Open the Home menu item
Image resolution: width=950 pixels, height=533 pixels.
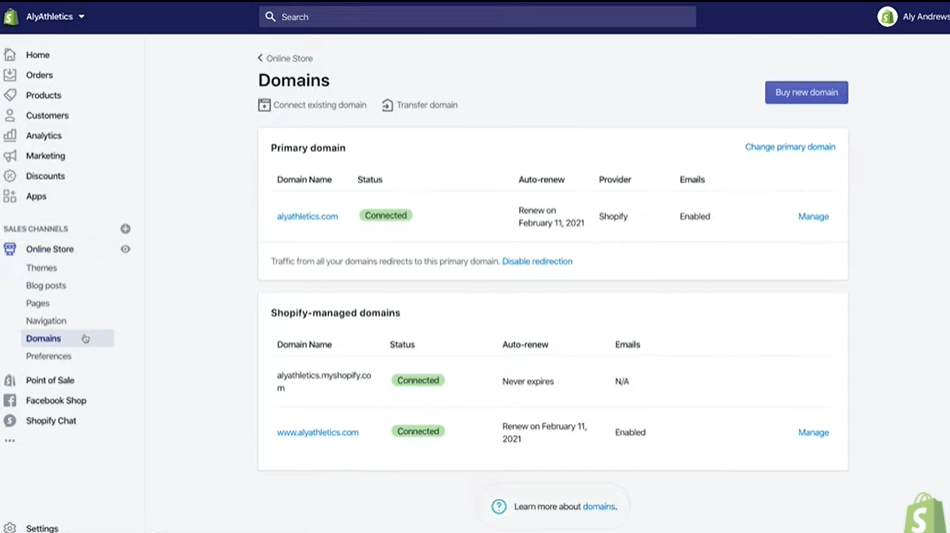[x=38, y=55]
